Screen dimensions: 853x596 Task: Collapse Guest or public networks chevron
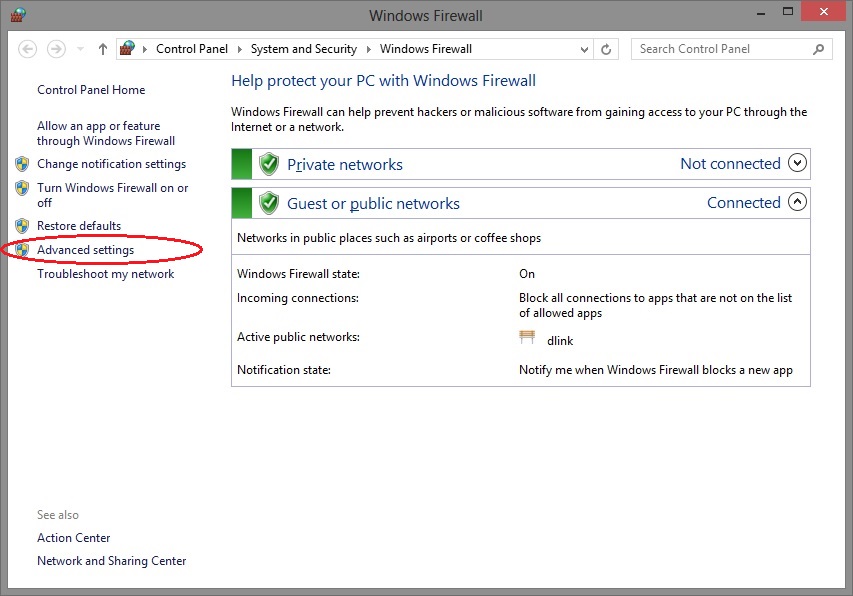(x=798, y=202)
